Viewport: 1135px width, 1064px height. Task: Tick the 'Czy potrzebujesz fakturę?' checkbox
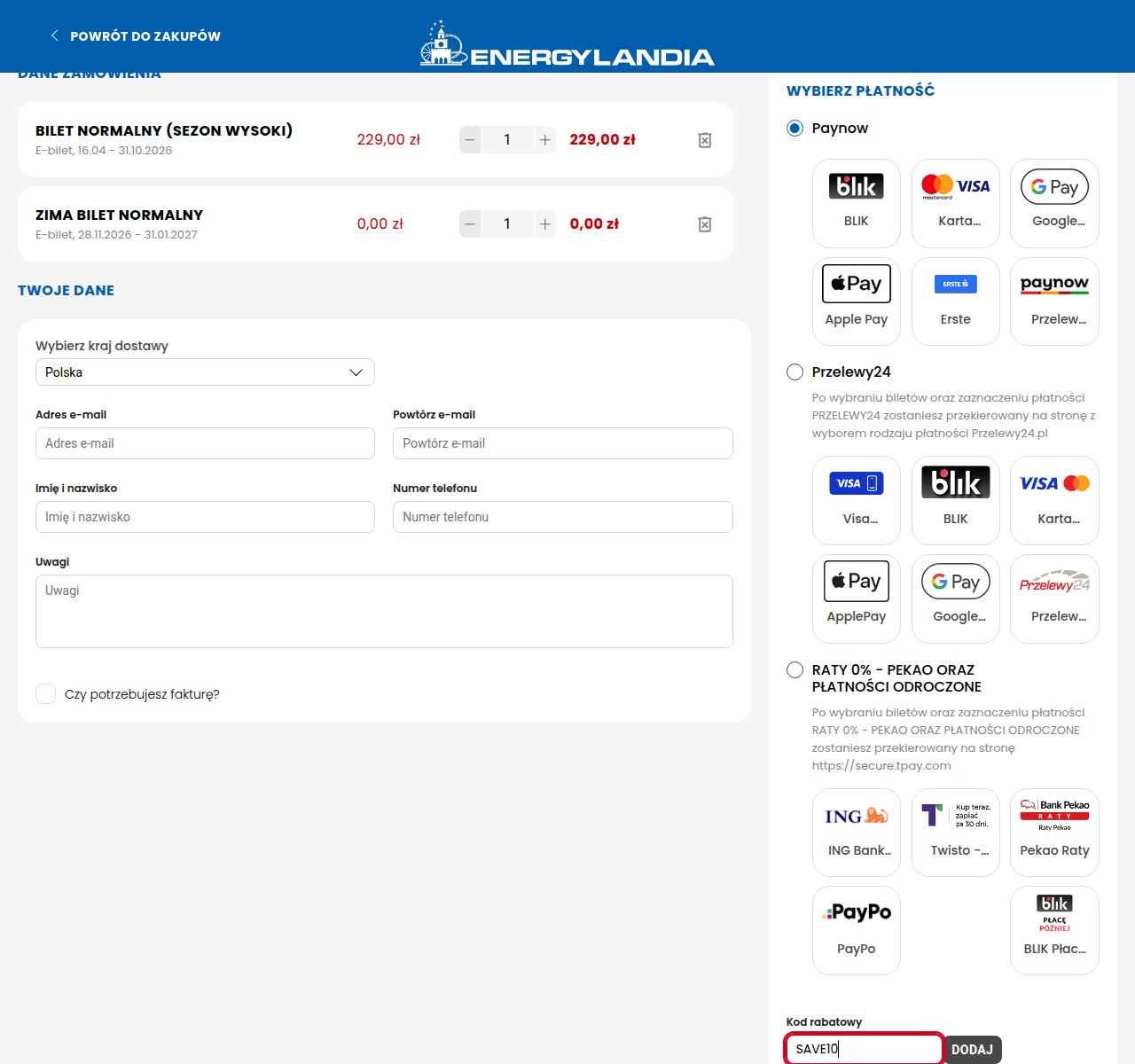tap(45, 694)
